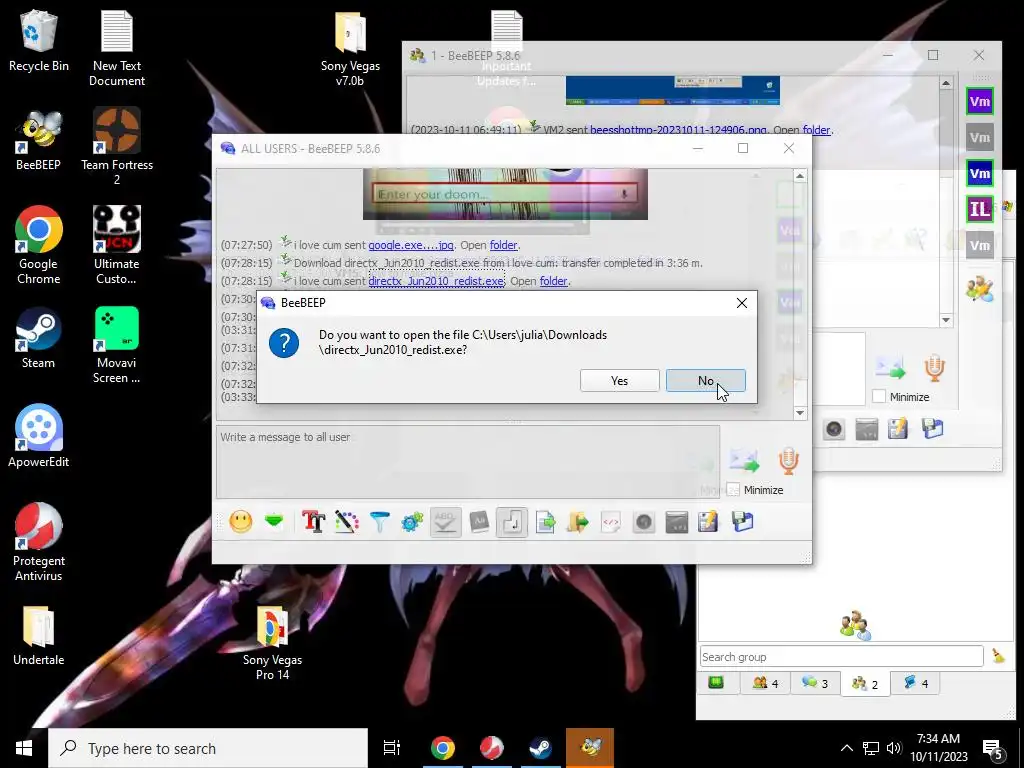Click the directx_Jun2010_redist.exe link
Screen dimensions: 1024x768
[x=436, y=281]
